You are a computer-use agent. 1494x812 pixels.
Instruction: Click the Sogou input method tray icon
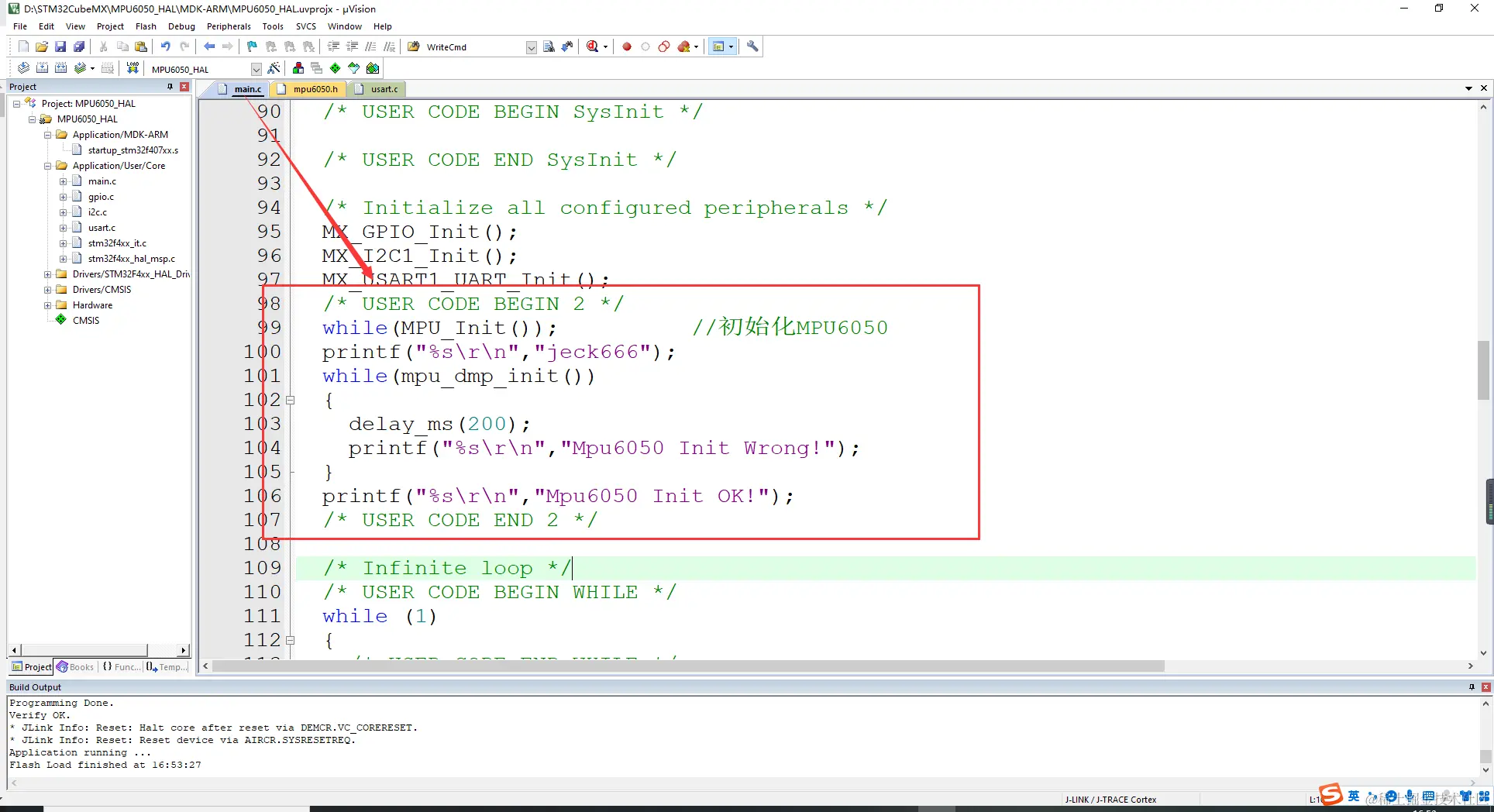pyautogui.click(x=1330, y=795)
